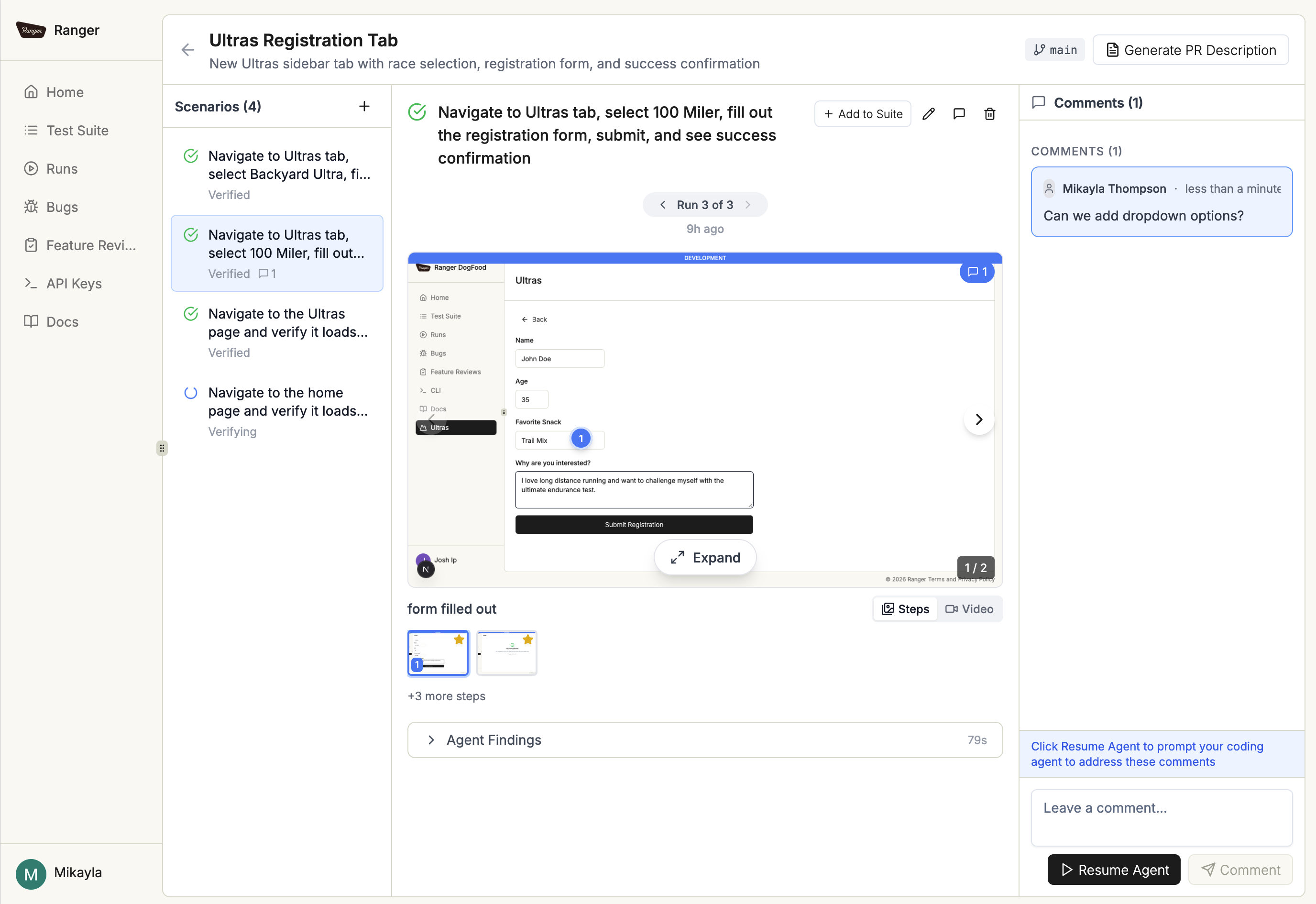Add a new scenario with plus icon
Image resolution: width=1316 pixels, height=904 pixels.
pos(364,107)
